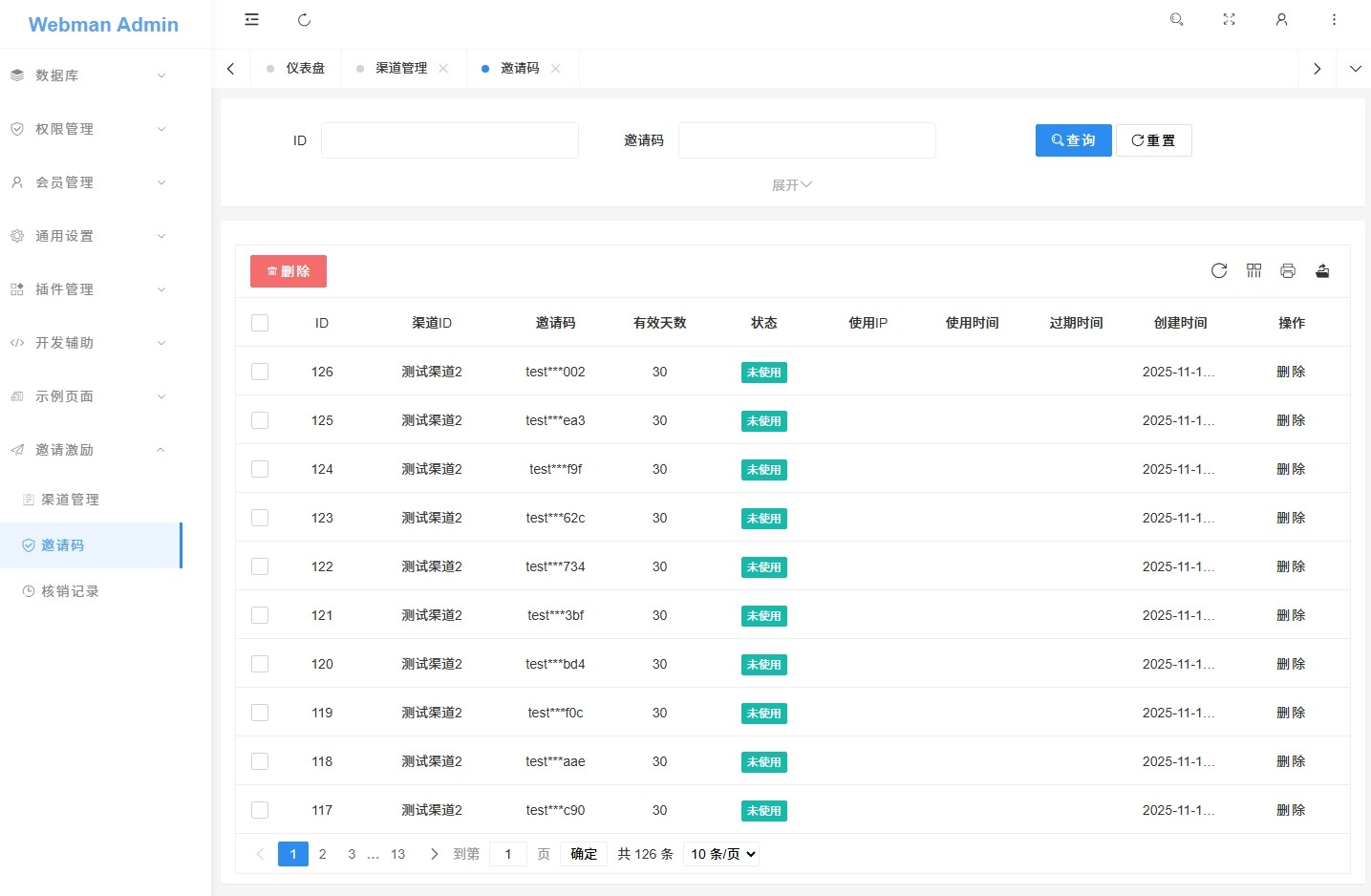Select all rows with the header checkbox
Image resolution: width=1371 pixels, height=896 pixels.
click(260, 323)
